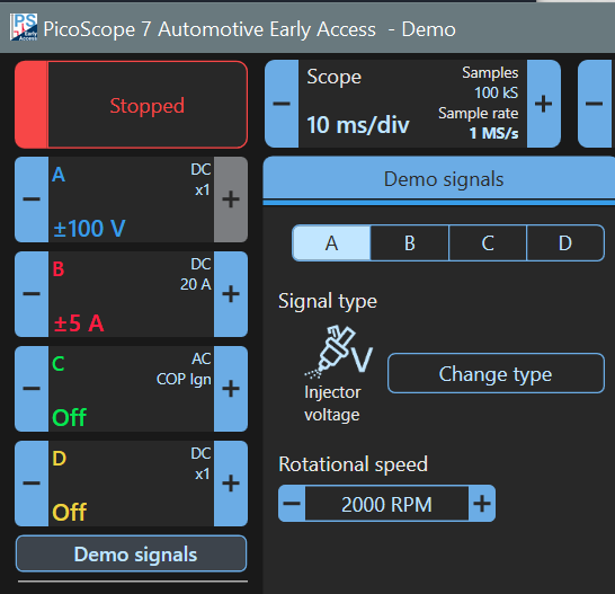Click the Injector voltage signal icon
The image size is (615, 594).
pos(338,352)
